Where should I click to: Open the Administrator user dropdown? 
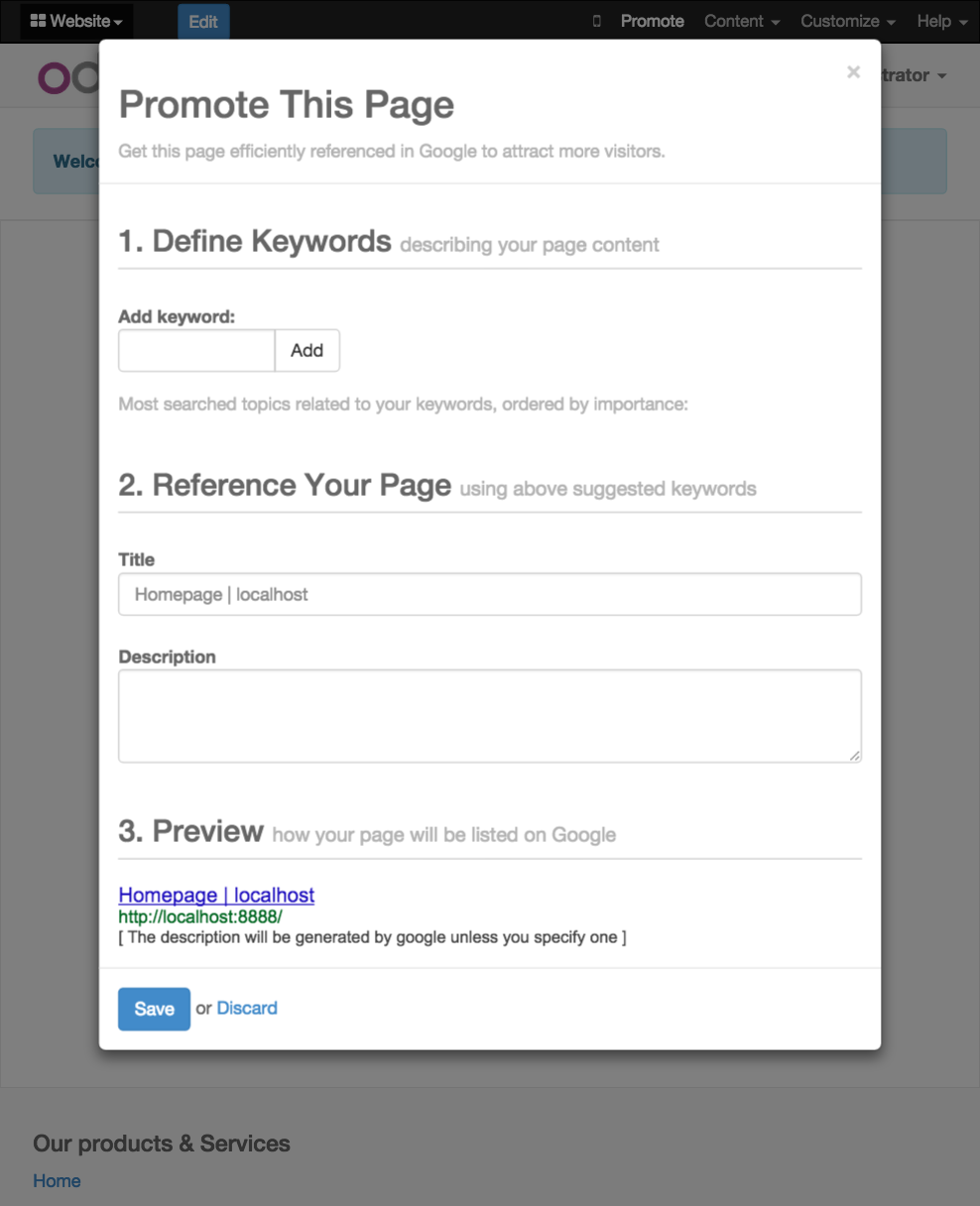914,75
